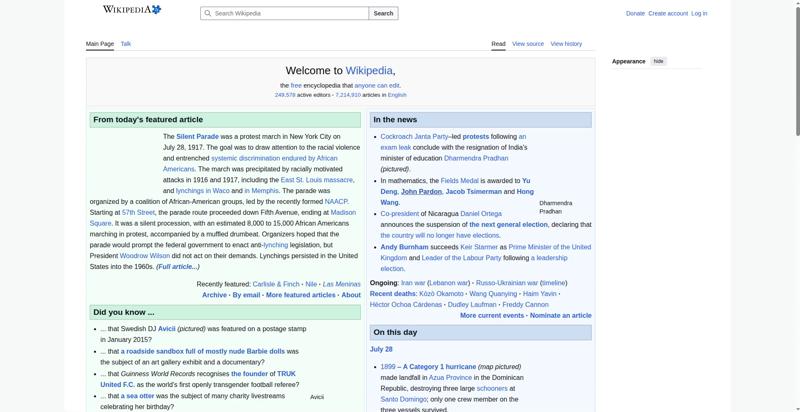Click the Search button
800x412 pixels.
[383, 13]
